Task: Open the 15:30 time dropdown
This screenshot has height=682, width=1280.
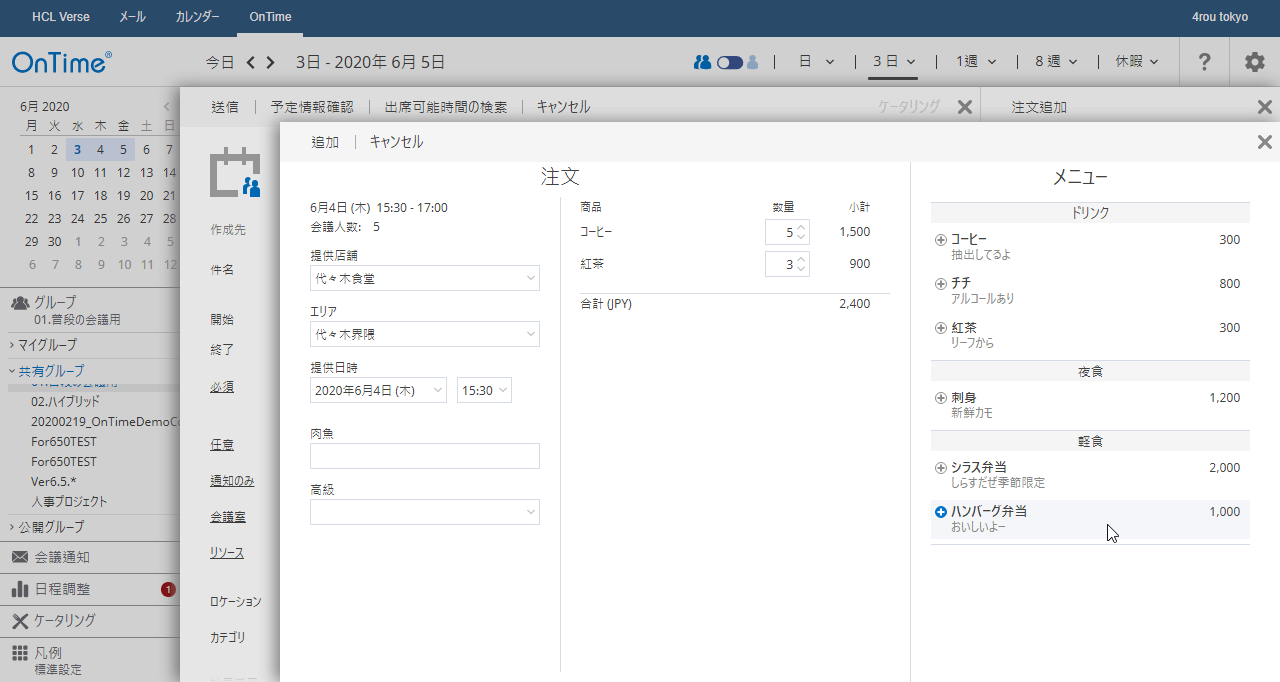Action: coord(484,391)
